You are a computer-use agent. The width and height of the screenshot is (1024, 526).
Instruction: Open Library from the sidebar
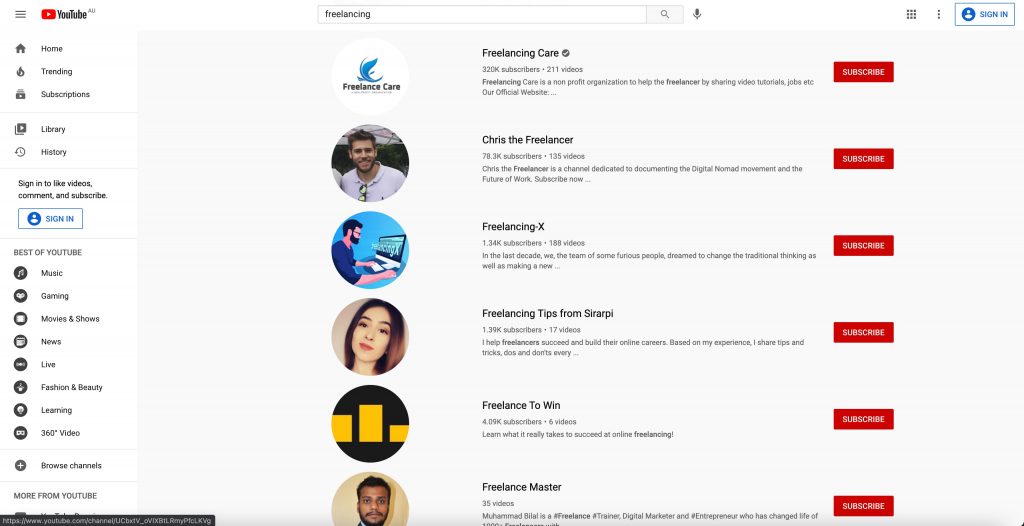(x=69, y=129)
